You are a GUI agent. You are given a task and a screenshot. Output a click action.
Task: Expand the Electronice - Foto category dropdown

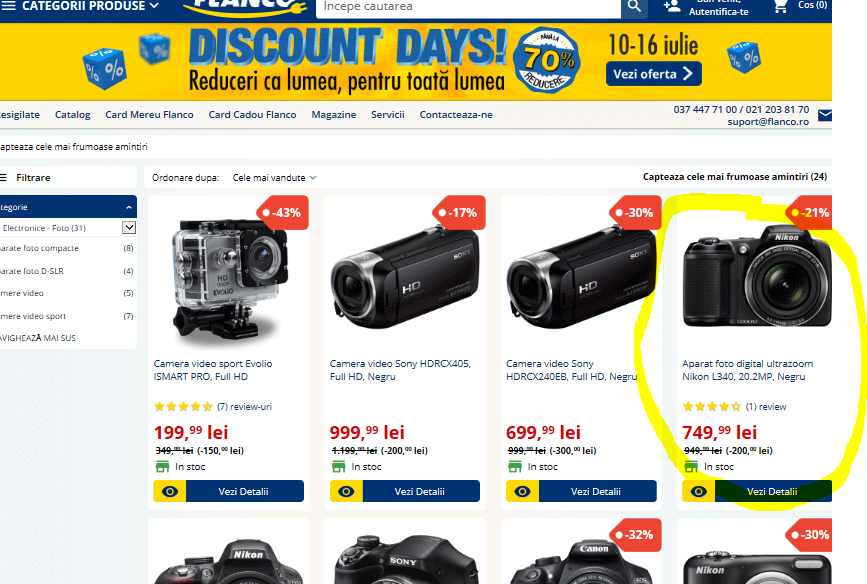point(129,227)
